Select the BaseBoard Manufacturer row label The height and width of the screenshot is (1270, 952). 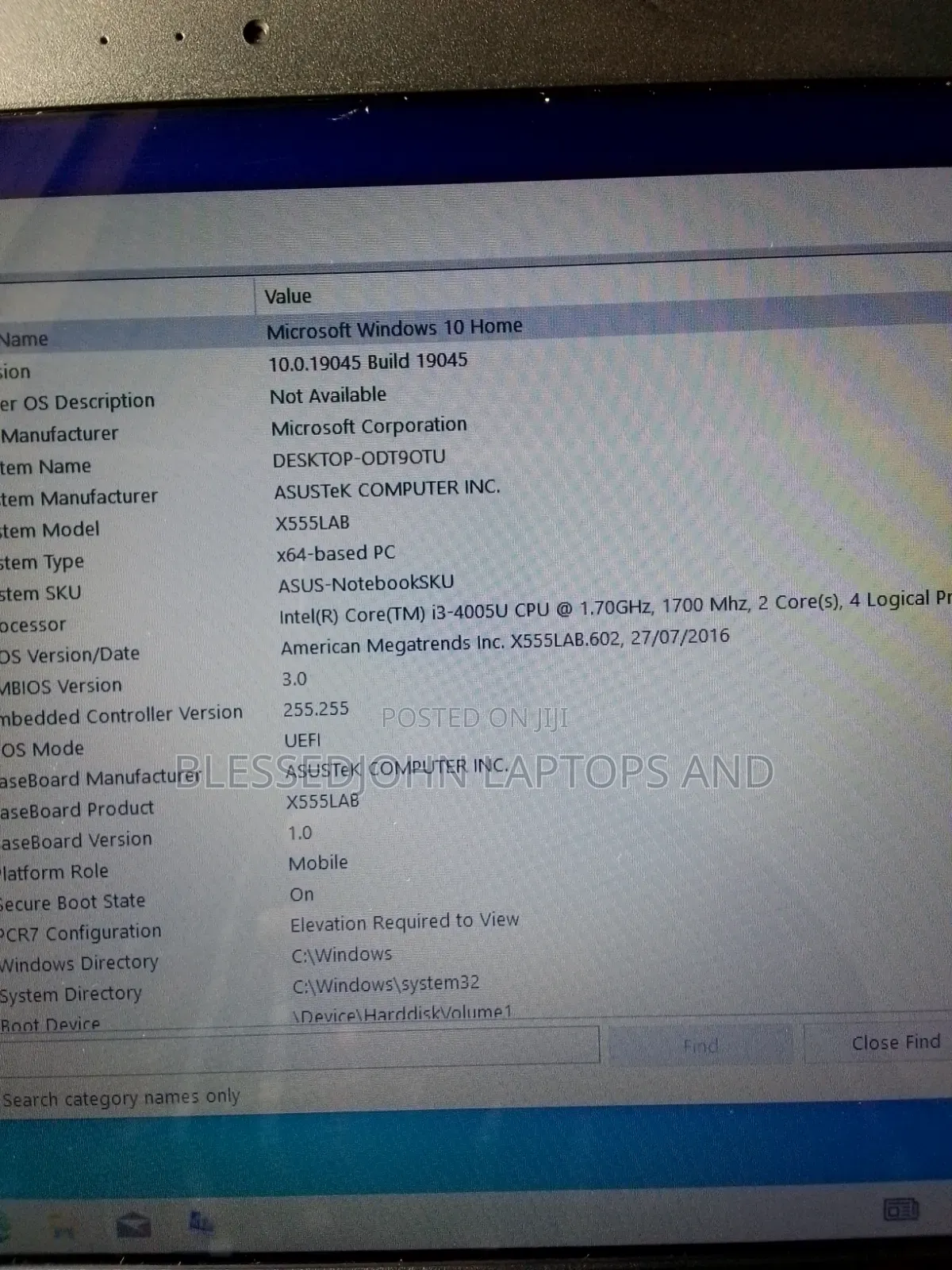coord(100,779)
